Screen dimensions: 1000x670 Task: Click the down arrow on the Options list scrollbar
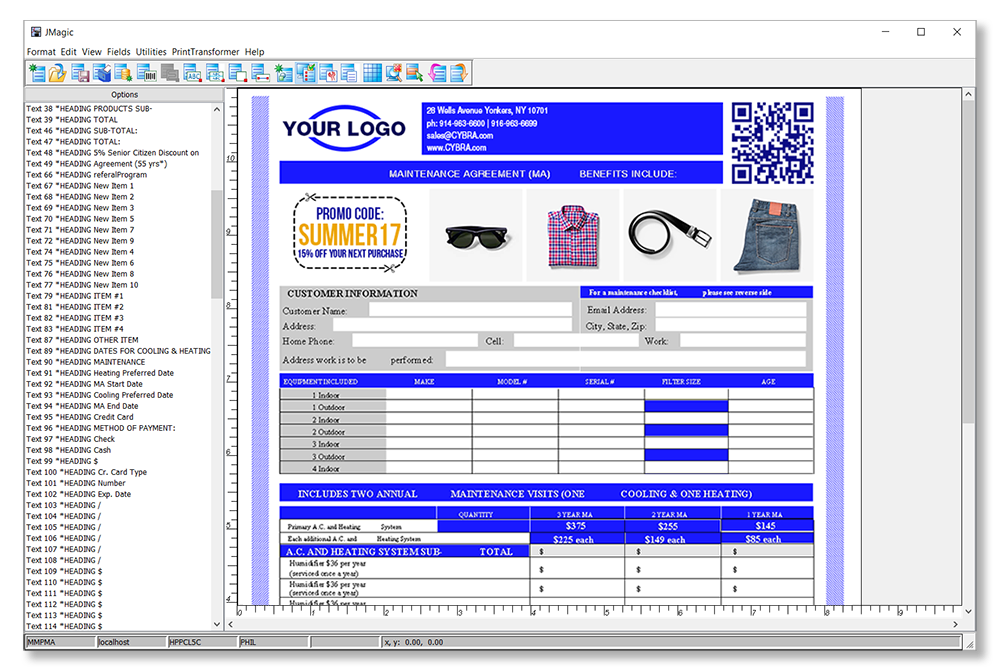point(217,625)
